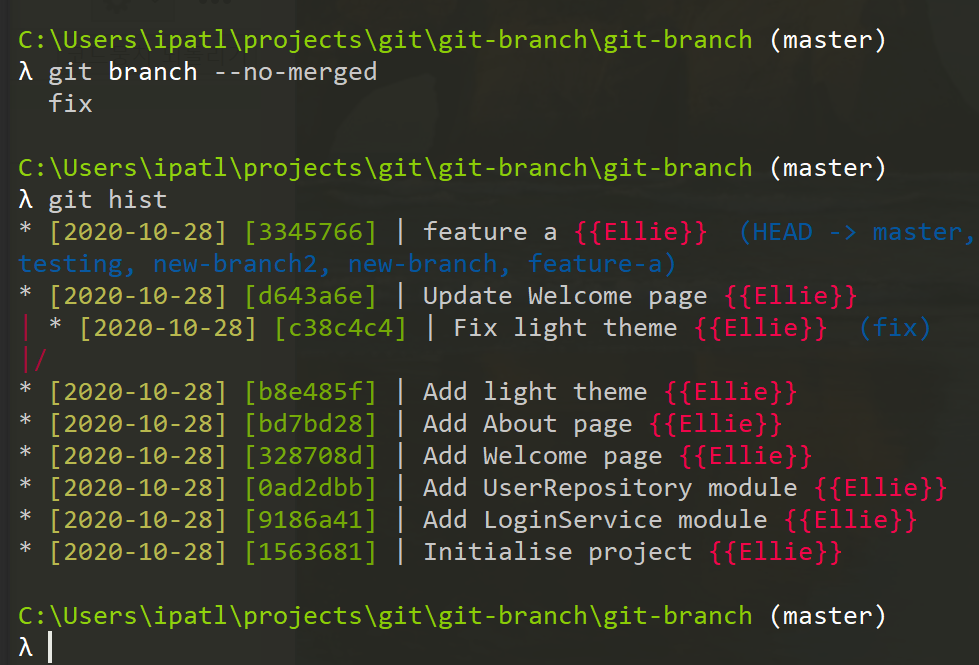
Task: Click the 'HEAD -> master' ref label
Action: [856, 232]
